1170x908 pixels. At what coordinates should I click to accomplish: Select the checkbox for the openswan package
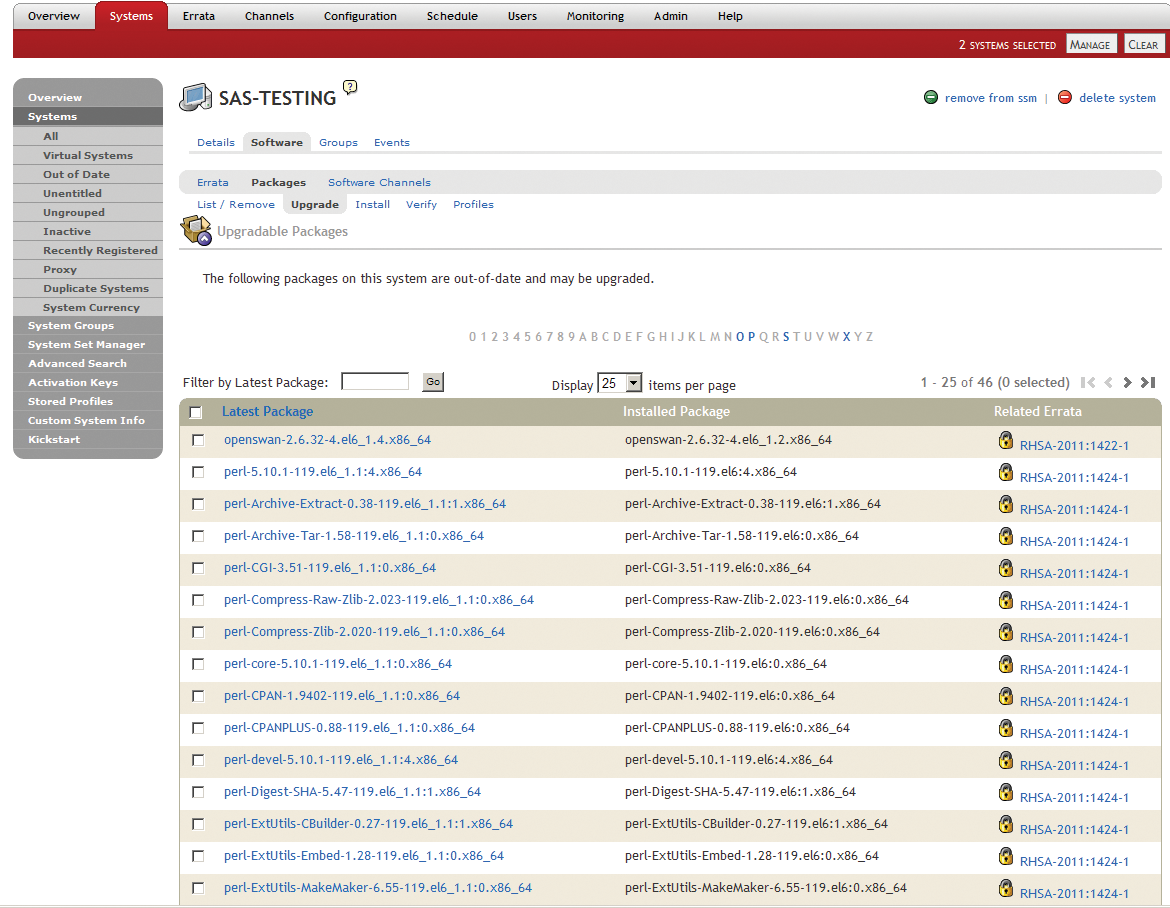coord(197,440)
